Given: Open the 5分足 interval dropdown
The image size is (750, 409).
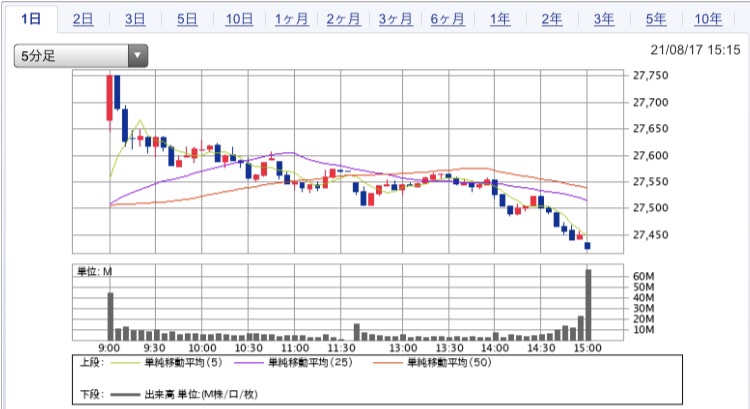Looking at the screenshot, I should [81, 56].
